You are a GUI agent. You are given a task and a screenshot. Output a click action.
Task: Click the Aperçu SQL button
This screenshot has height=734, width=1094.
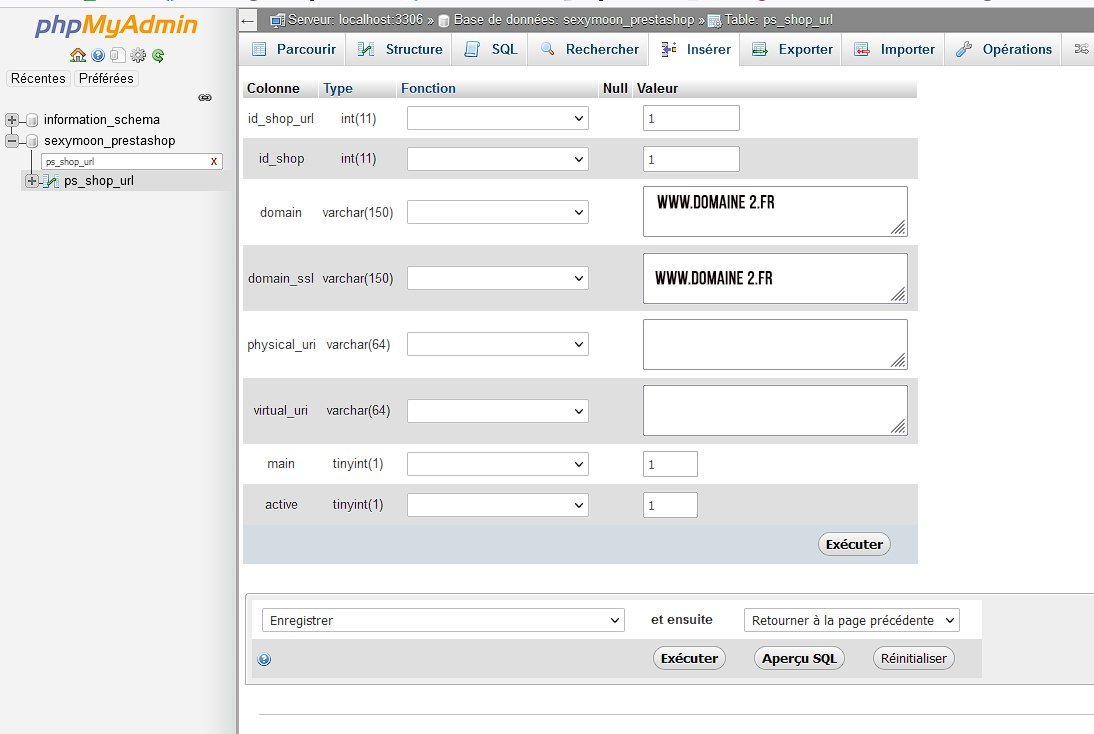point(800,658)
